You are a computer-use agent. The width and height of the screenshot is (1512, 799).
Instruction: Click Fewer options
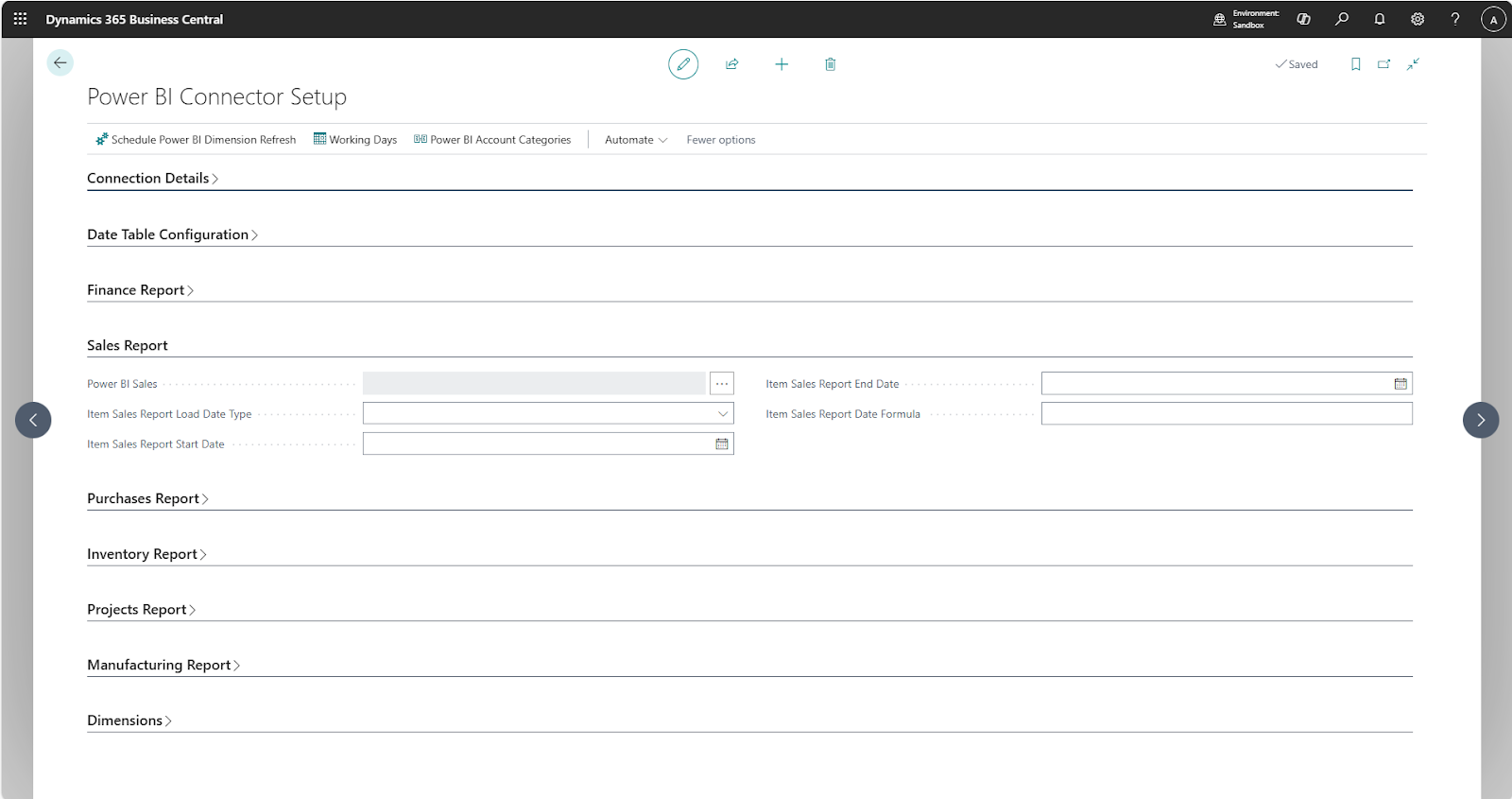pyautogui.click(x=721, y=139)
